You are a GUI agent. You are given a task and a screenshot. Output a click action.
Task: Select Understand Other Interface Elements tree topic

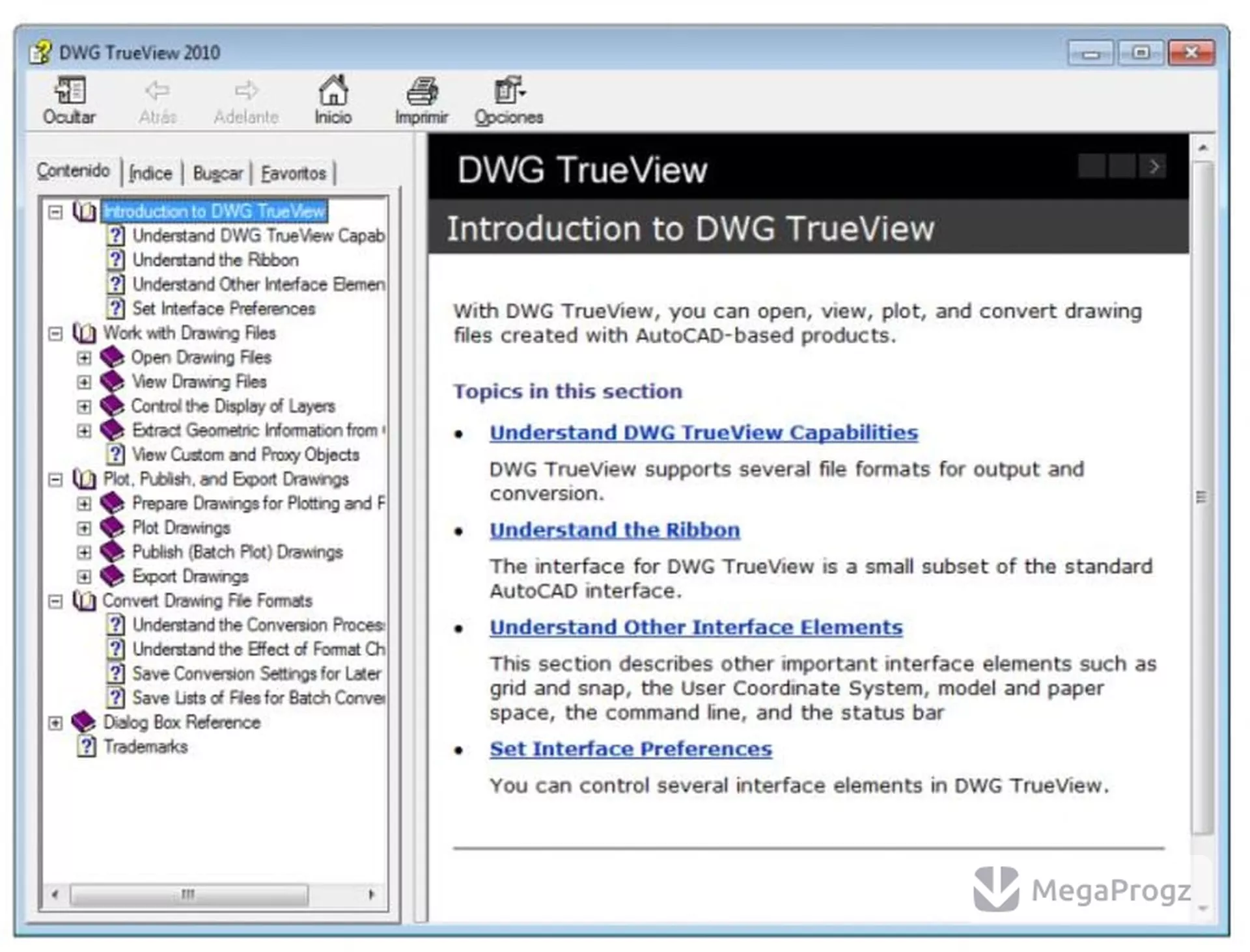(x=258, y=284)
